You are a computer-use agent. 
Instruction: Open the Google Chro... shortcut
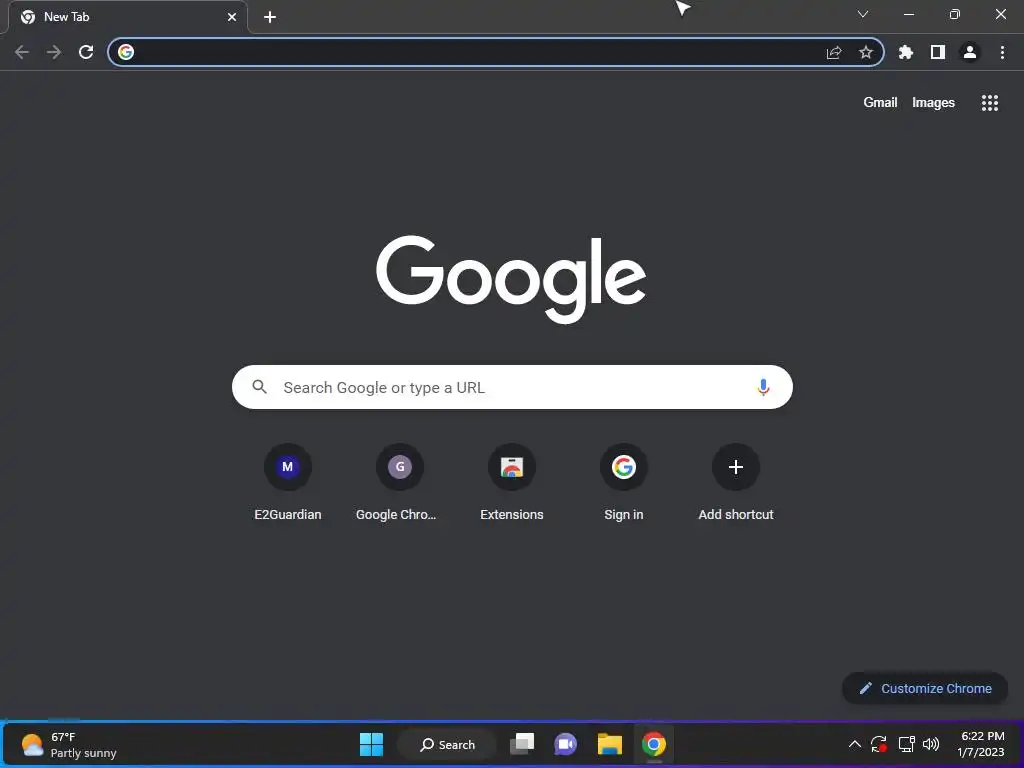pos(400,483)
